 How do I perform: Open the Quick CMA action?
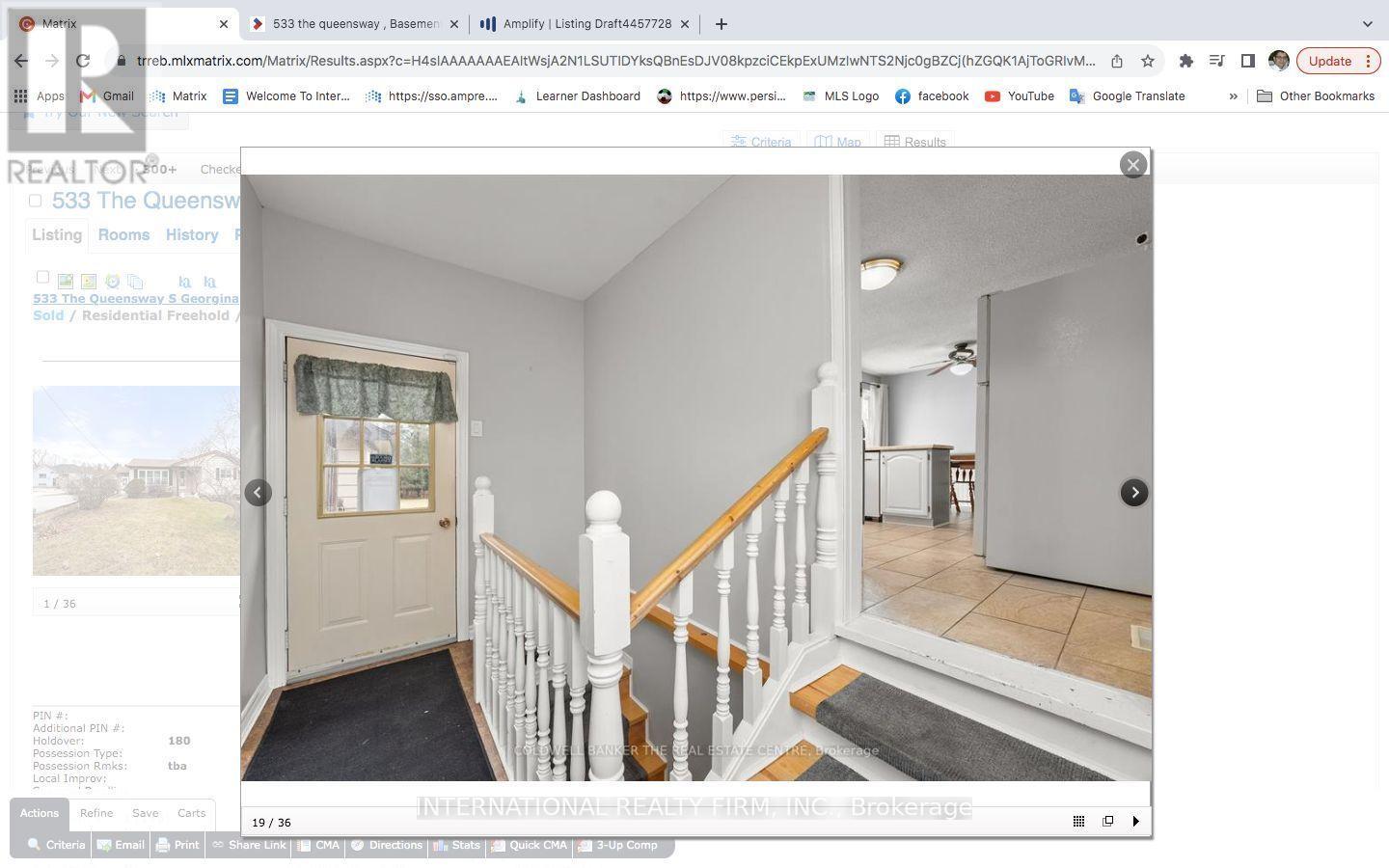pyautogui.click(x=529, y=845)
